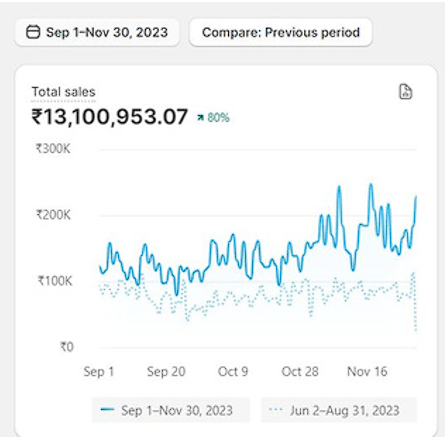Open the Compare: Previous period selector

[x=281, y=32]
